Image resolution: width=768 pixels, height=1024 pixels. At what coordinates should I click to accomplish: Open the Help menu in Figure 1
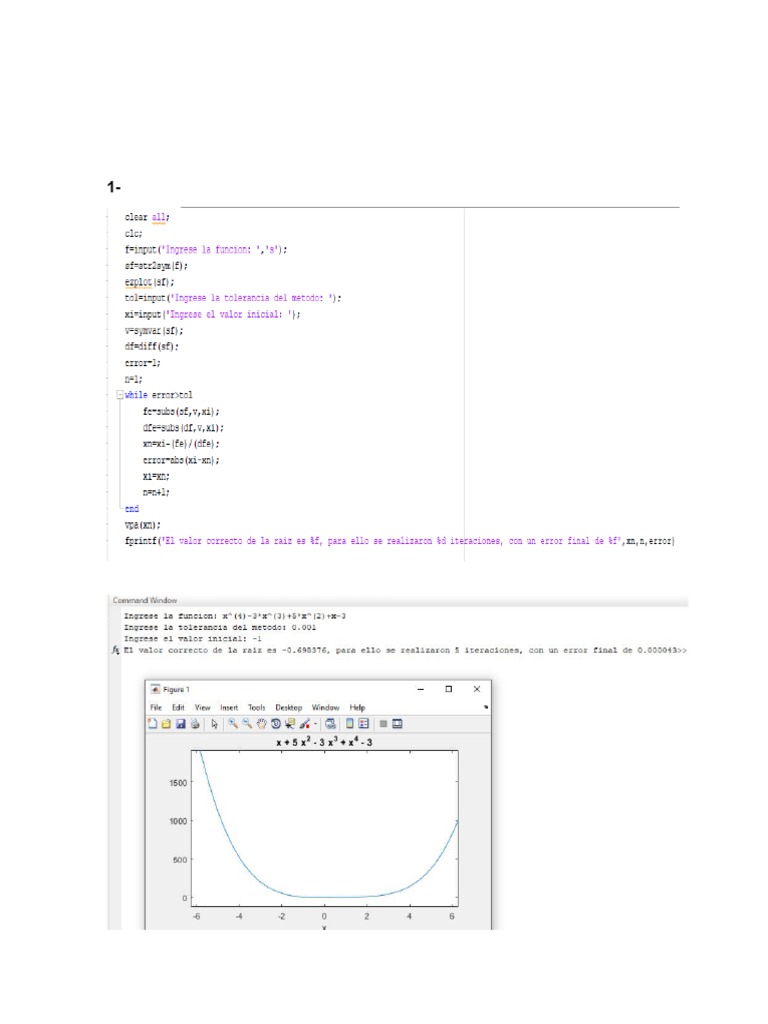[x=357, y=707]
